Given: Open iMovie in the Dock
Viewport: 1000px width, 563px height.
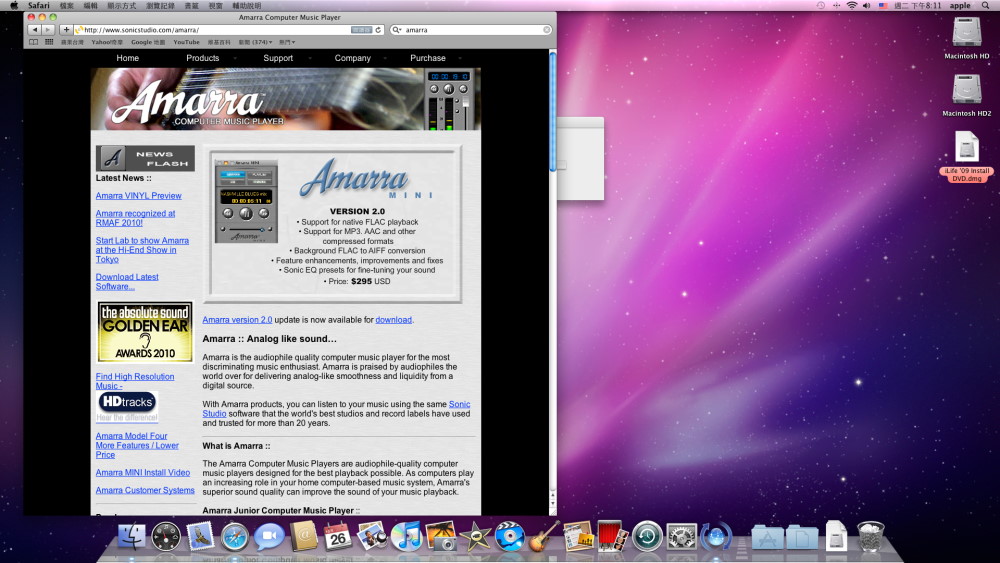Looking at the screenshot, I should coord(475,537).
